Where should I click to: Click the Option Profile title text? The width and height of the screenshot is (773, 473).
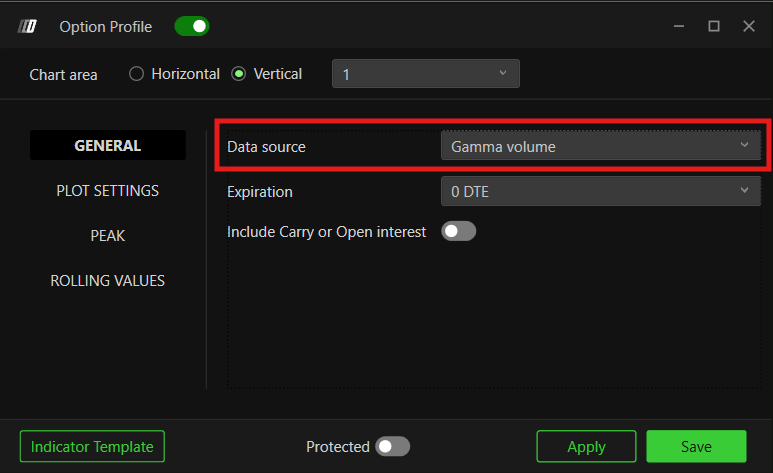[x=105, y=27]
